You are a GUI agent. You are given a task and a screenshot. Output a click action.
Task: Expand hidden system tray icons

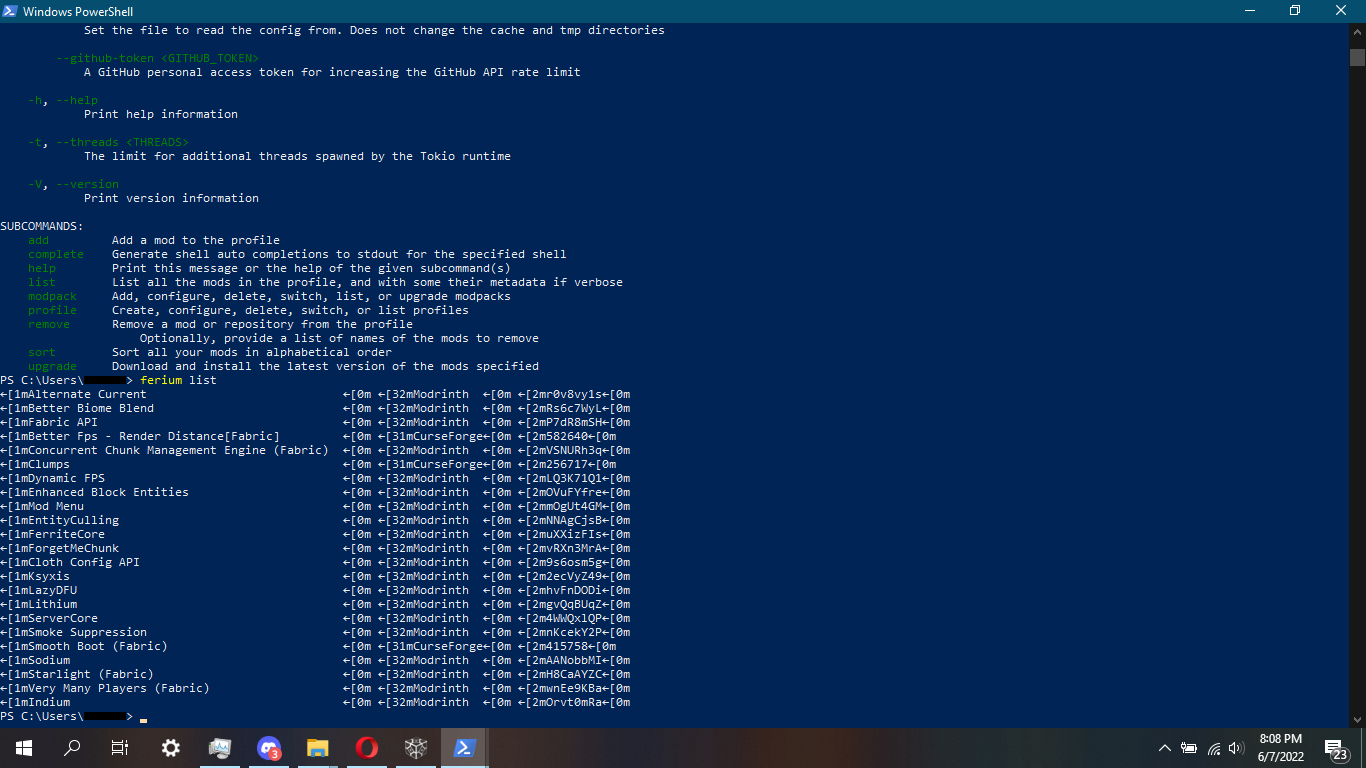(1164, 747)
